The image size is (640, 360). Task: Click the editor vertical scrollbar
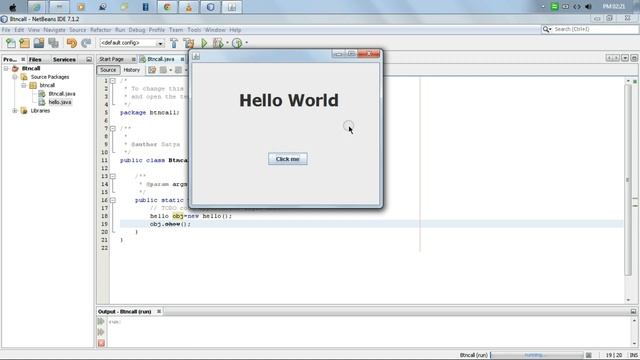pos(628,180)
